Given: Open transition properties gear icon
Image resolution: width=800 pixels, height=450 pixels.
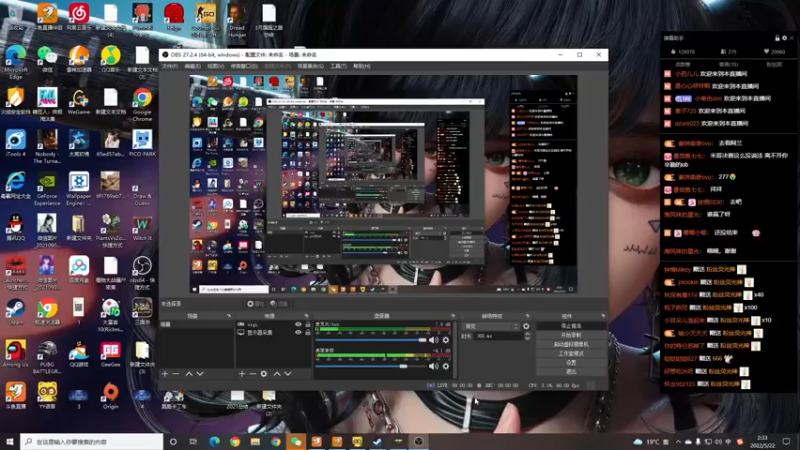Looking at the screenshot, I should 526,326.
